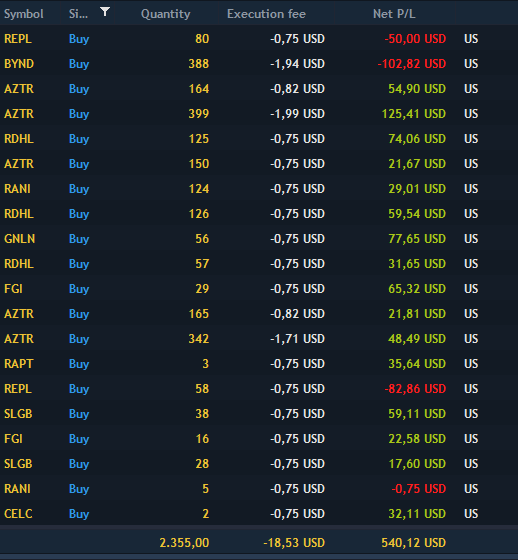The width and height of the screenshot is (518, 560).
Task: Click the 21,67 USD net profit value
Action: point(417,164)
